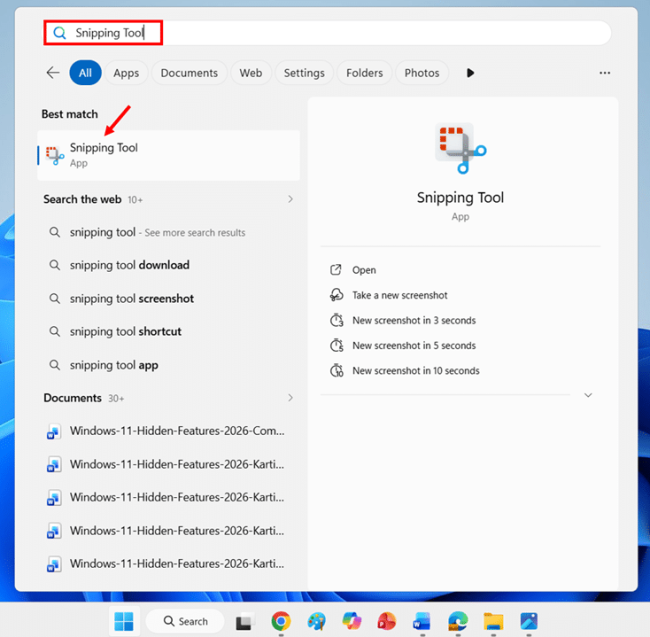This screenshot has width=650, height=637.
Task: Switch to the Apps filter tab
Action: coord(126,73)
